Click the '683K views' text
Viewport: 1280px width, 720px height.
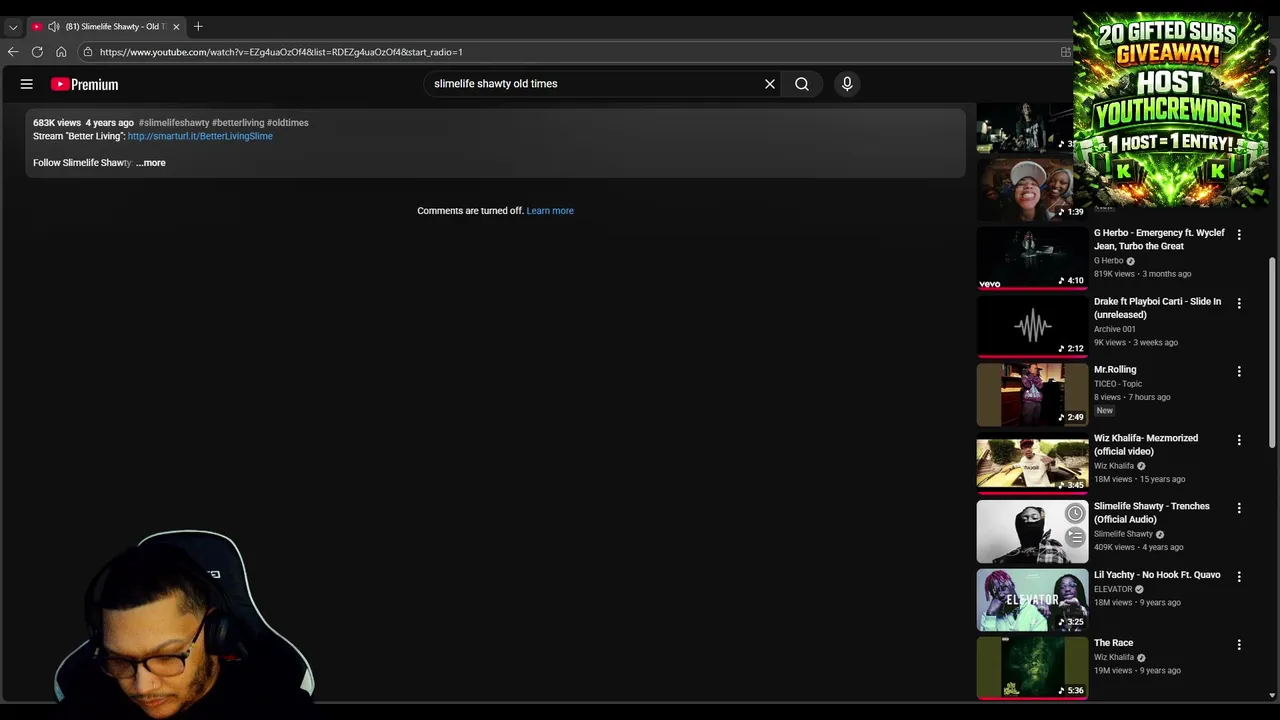point(57,123)
